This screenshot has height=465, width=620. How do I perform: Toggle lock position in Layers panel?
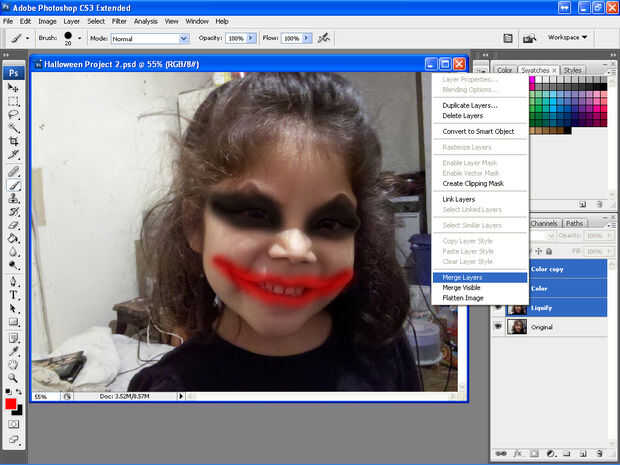(x=539, y=251)
